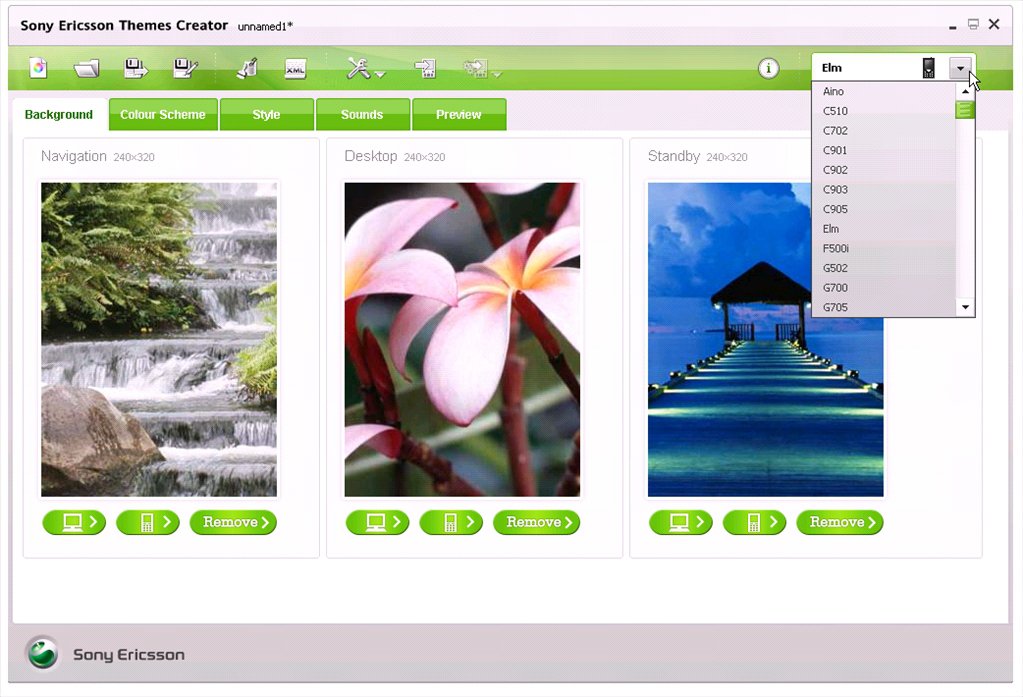This screenshot has height=697, width=1023.
Task: Click the Sony Ericsson logo orb
Action: coord(43,653)
